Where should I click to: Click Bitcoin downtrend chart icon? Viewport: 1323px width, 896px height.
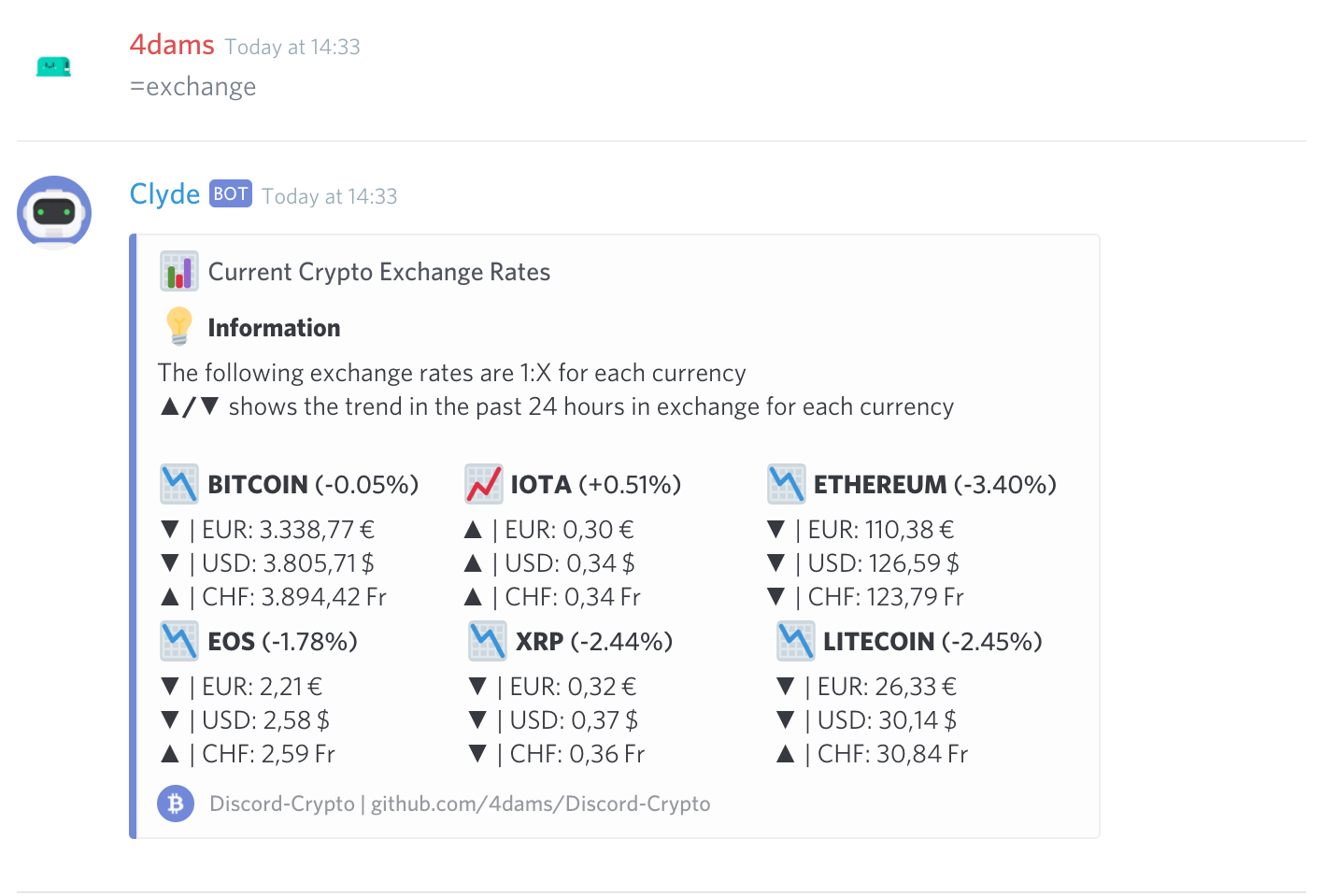[178, 484]
